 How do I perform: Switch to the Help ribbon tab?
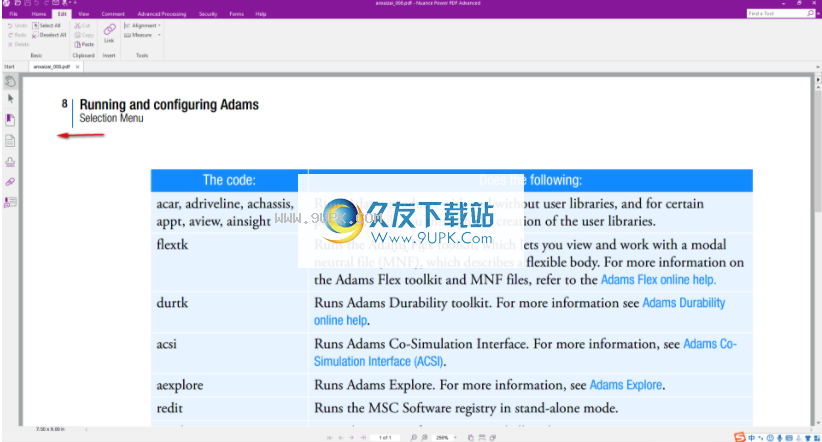[x=261, y=14]
